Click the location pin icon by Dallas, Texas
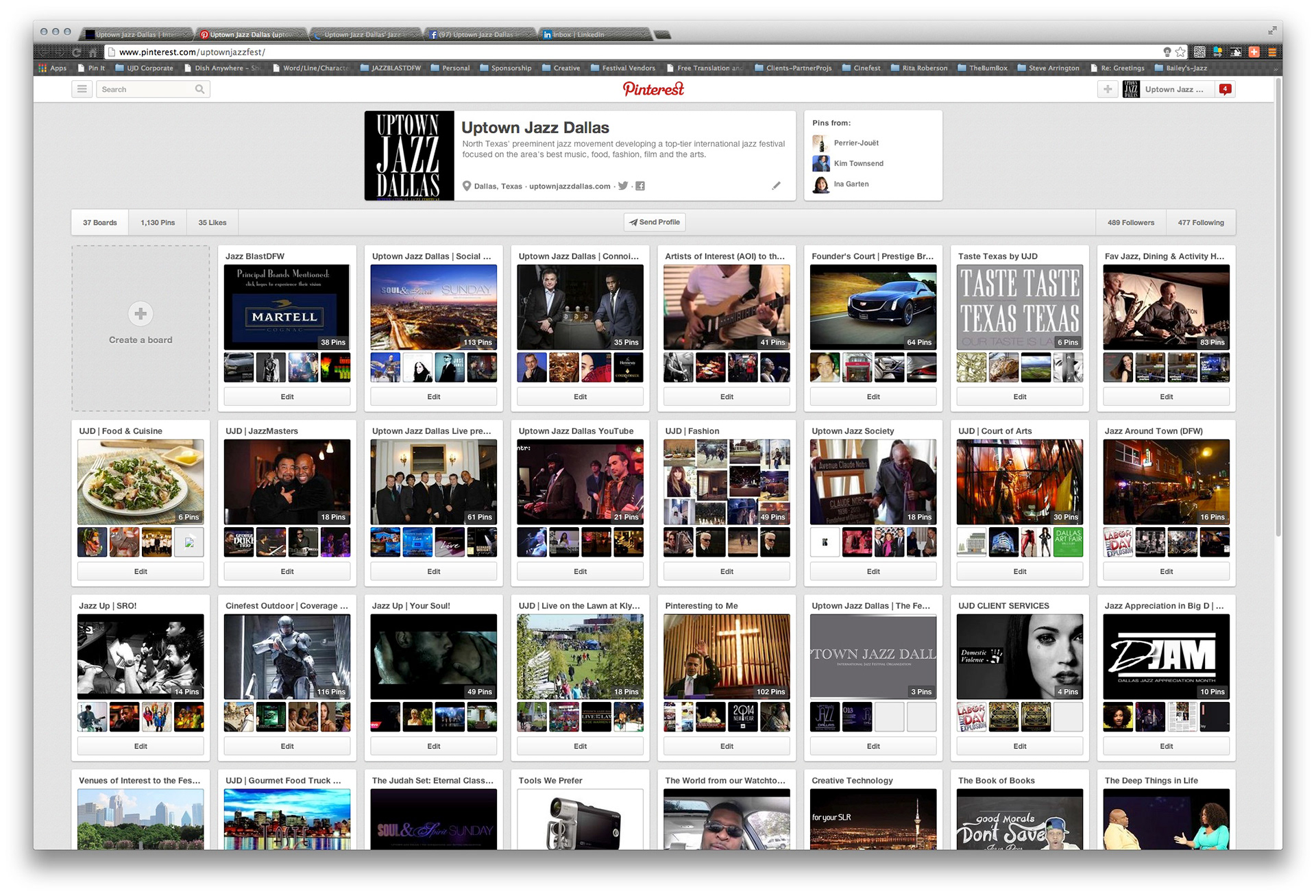 (x=467, y=186)
